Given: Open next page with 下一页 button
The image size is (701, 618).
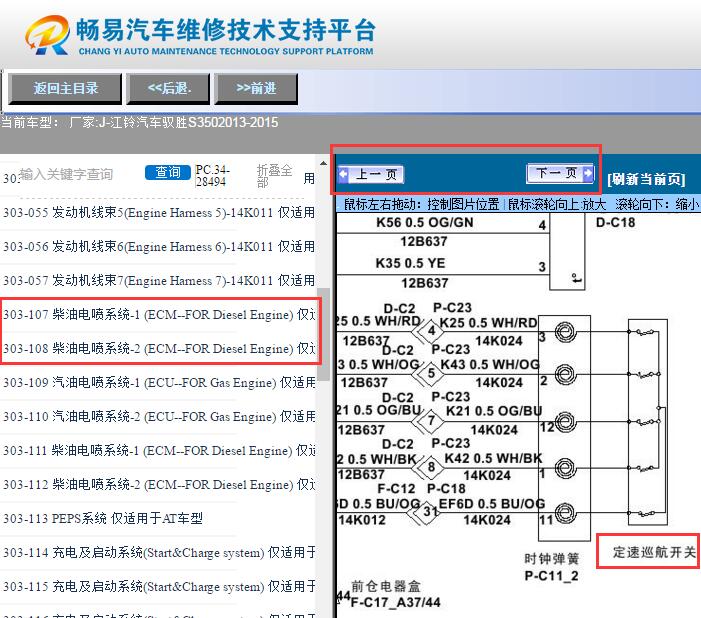Looking at the screenshot, I should click(560, 173).
